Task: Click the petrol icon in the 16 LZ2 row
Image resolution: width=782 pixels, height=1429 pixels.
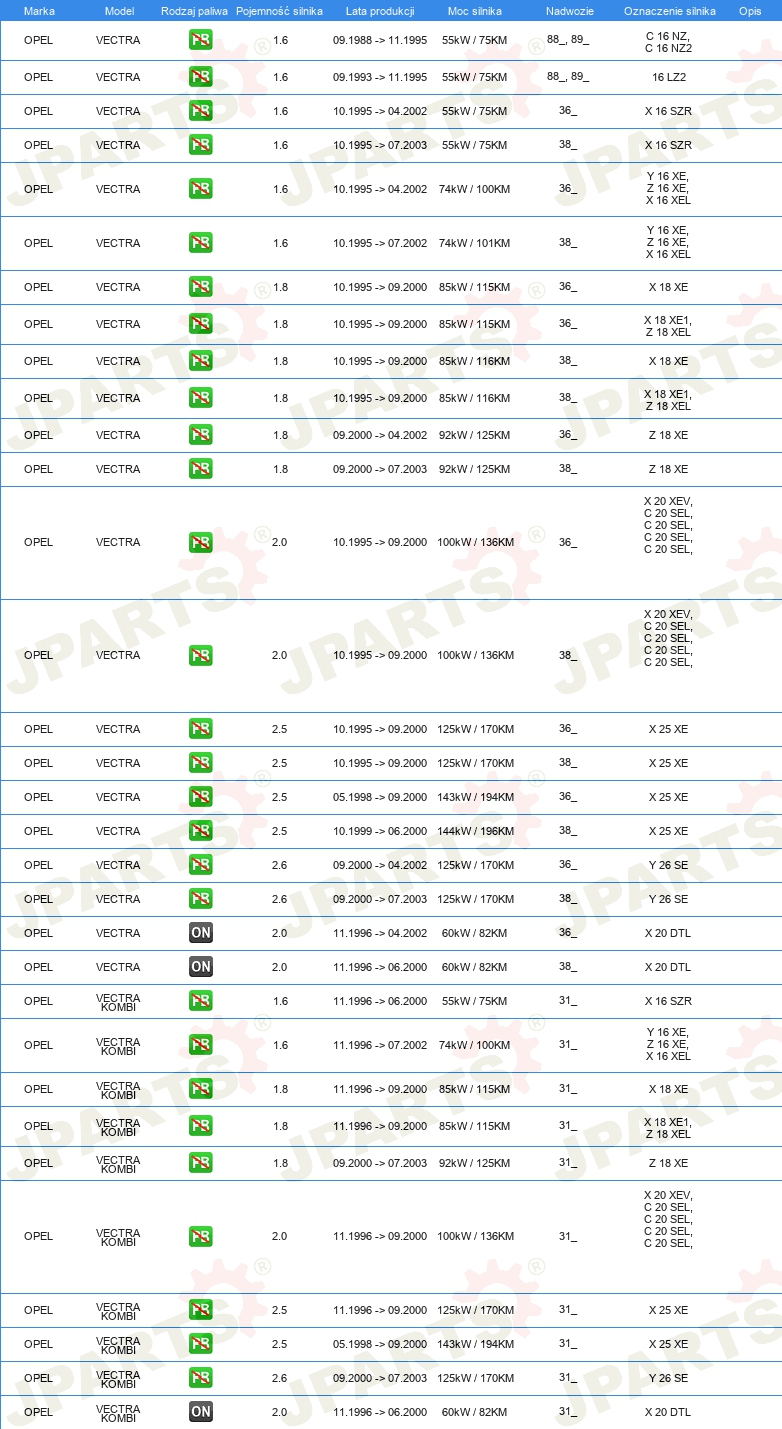Action: coord(201,77)
